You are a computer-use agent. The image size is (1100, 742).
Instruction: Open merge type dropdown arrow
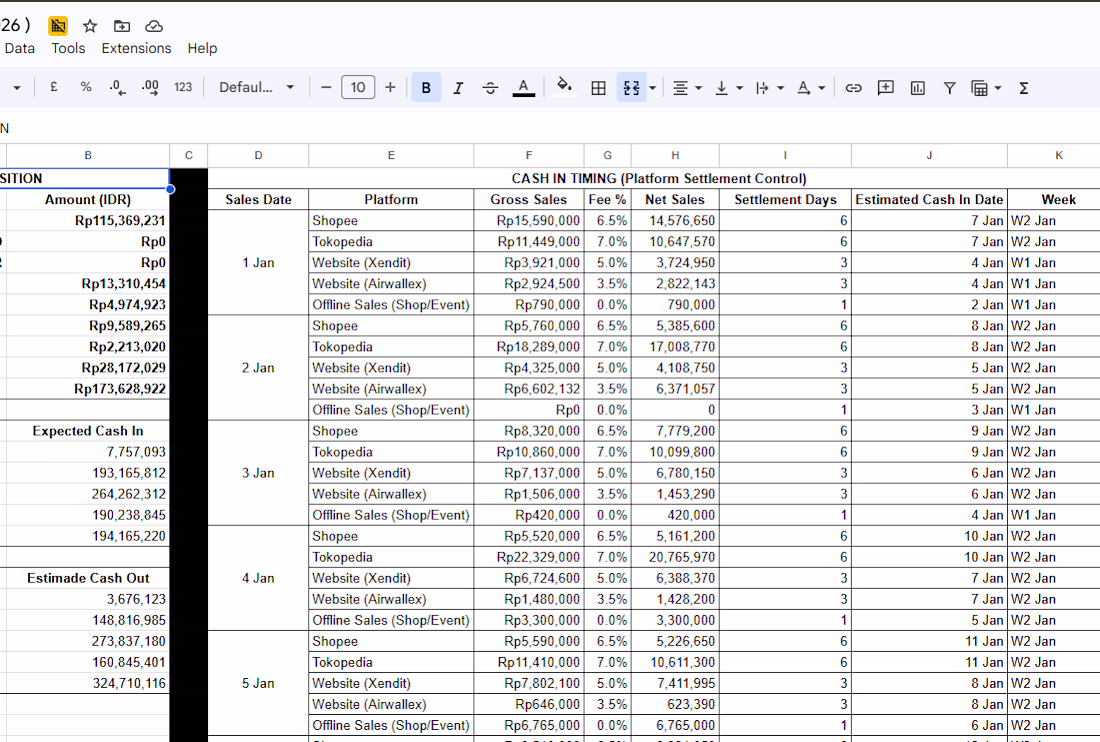pyautogui.click(x=652, y=88)
